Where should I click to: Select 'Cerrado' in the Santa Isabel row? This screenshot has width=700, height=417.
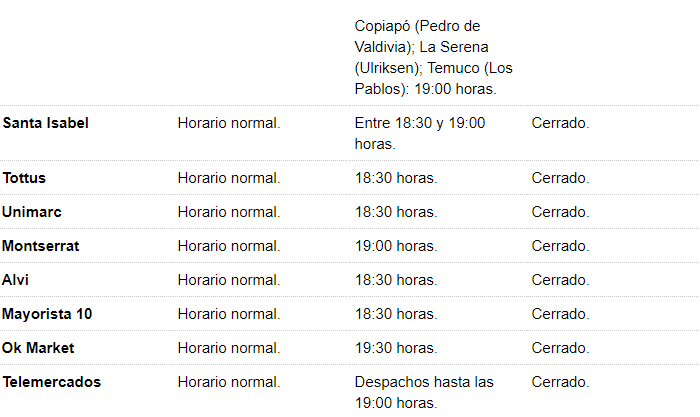click(560, 123)
